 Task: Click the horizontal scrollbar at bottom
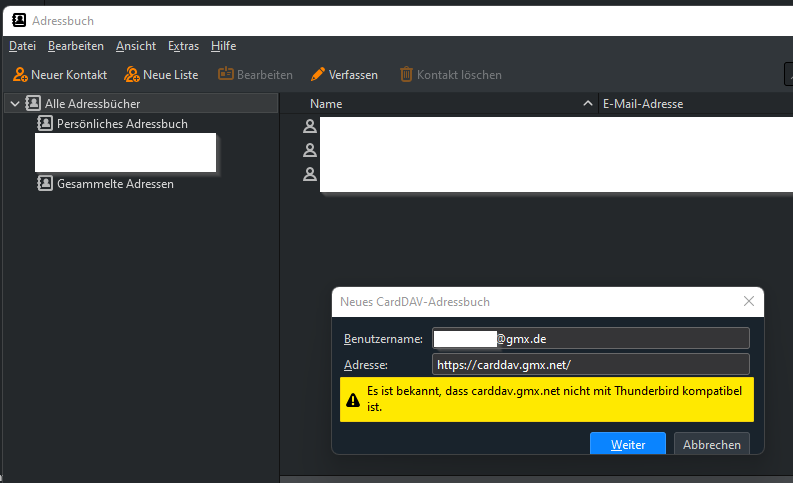[536, 479]
